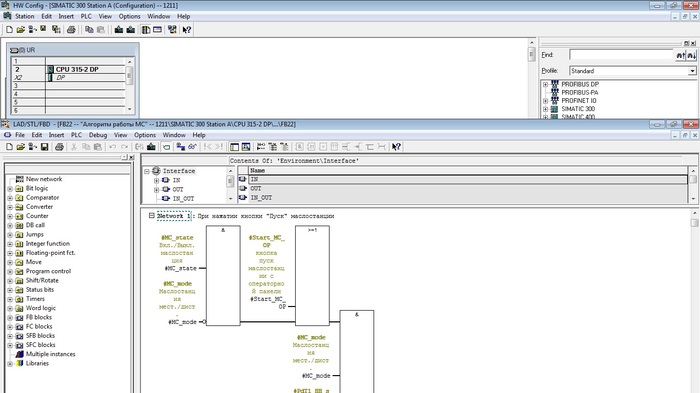Collapse Interface root node
This screenshot has width=700, height=393.
[146, 171]
